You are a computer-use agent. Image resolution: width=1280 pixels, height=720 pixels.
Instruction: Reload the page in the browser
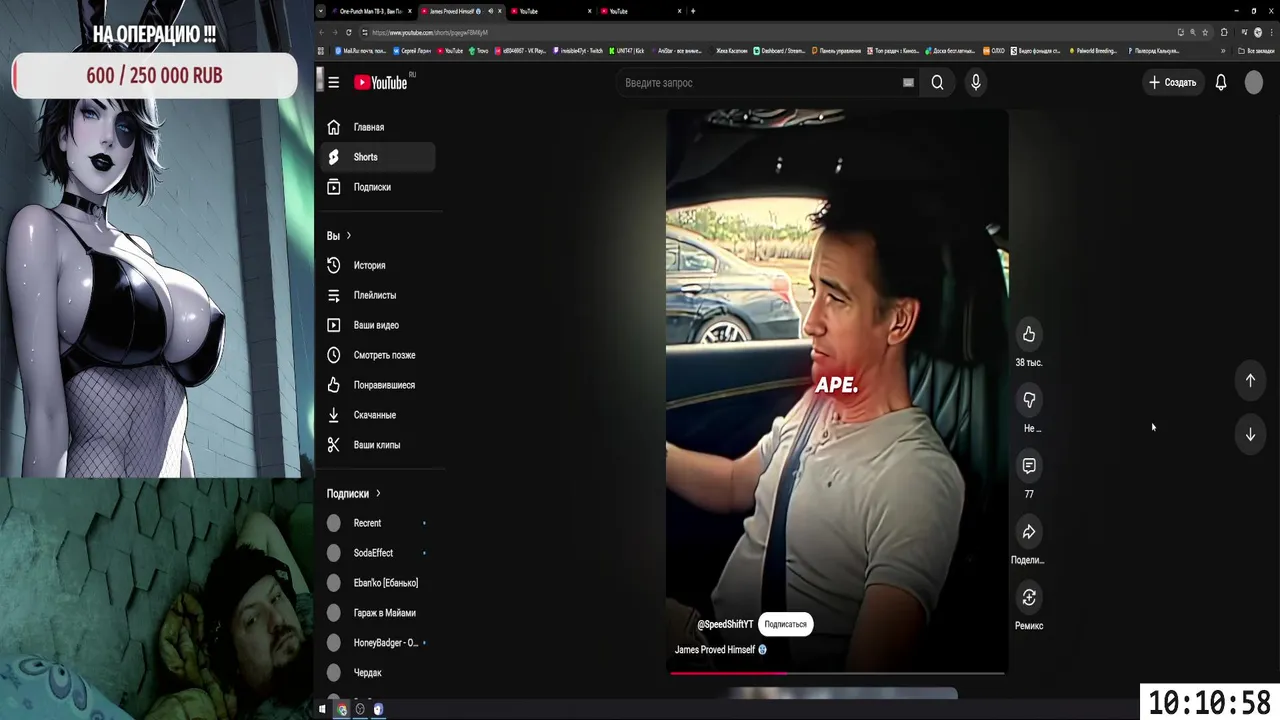pos(350,32)
